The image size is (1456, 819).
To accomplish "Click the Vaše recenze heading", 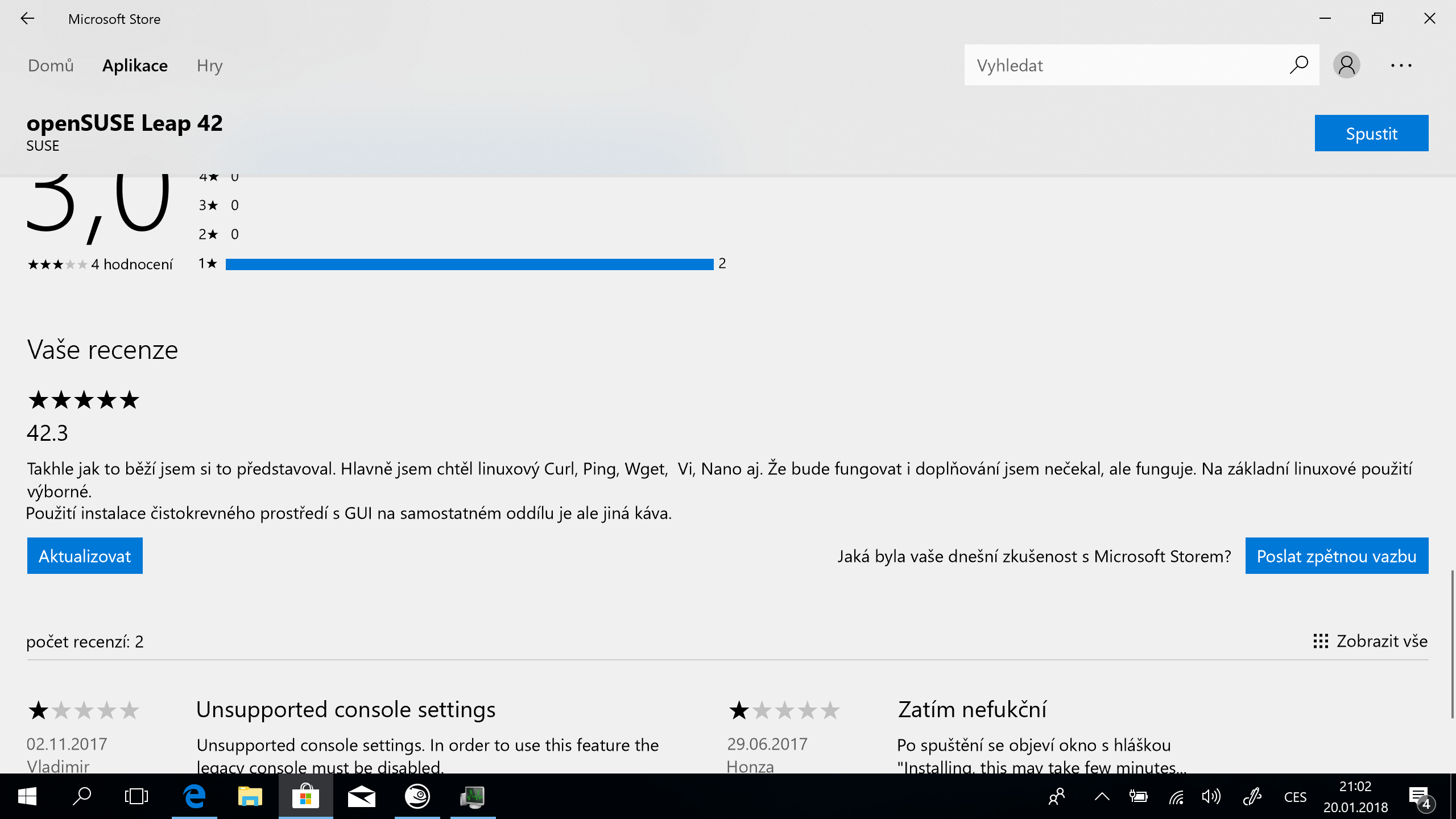I will 102,349.
